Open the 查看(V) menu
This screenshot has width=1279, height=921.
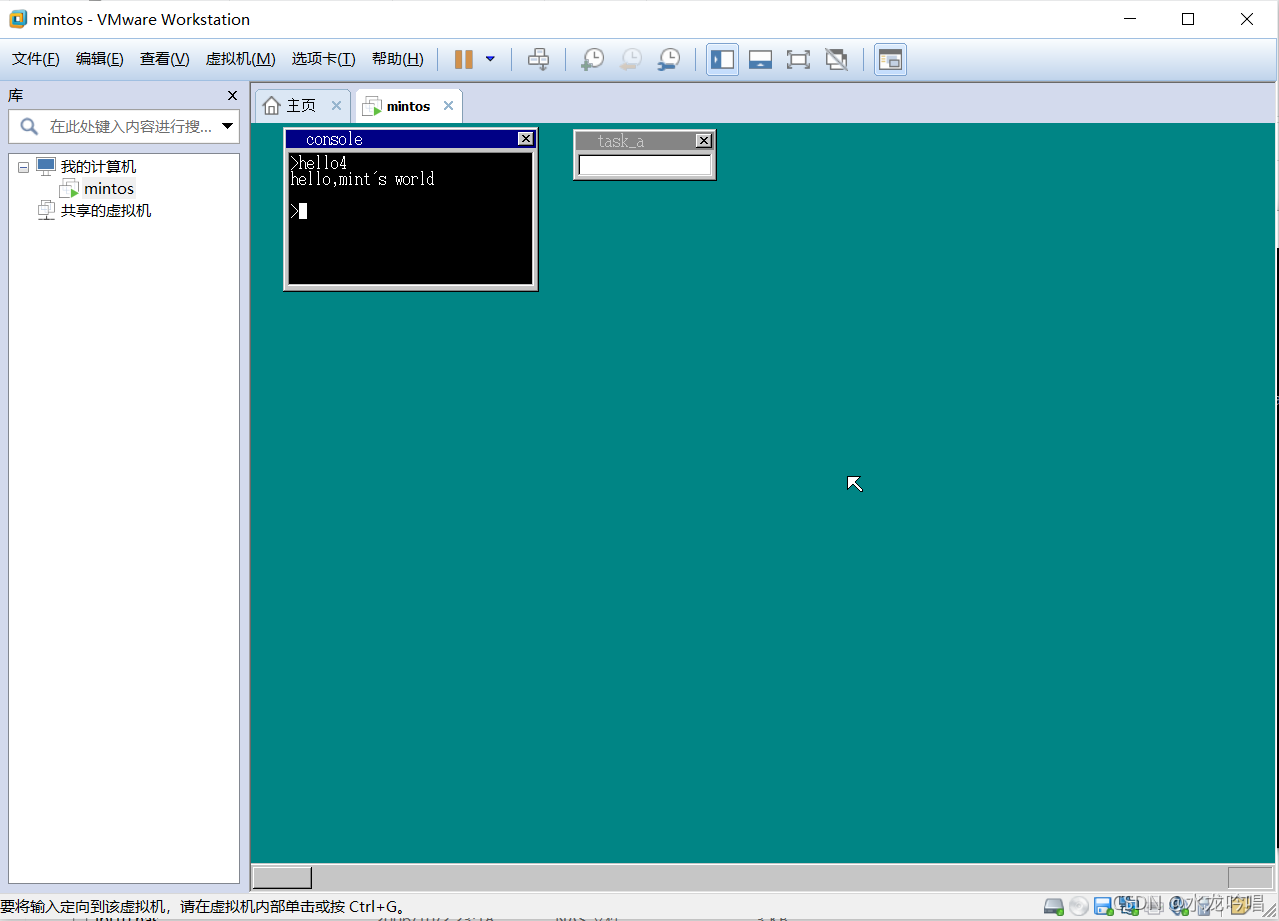tap(165, 59)
